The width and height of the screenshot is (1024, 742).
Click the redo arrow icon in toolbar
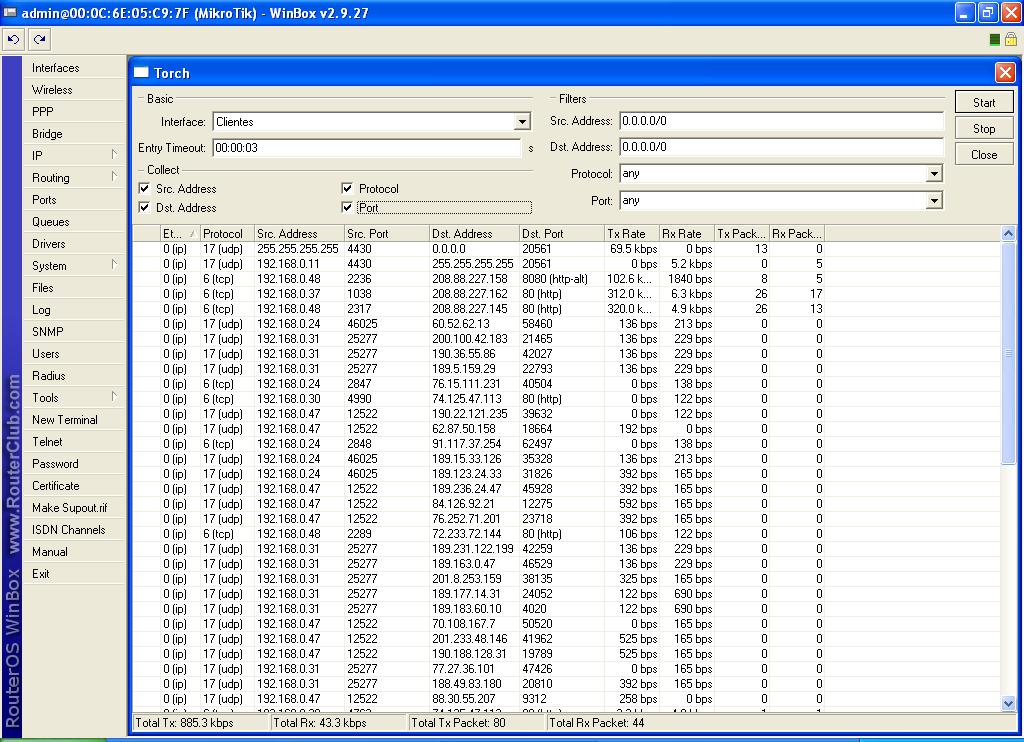pos(39,39)
